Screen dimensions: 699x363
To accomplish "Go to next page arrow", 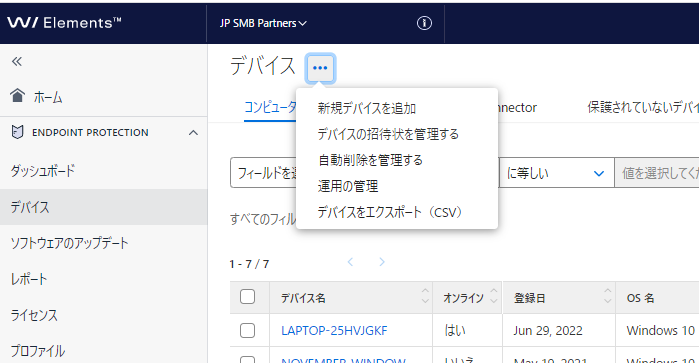I will coord(382,262).
